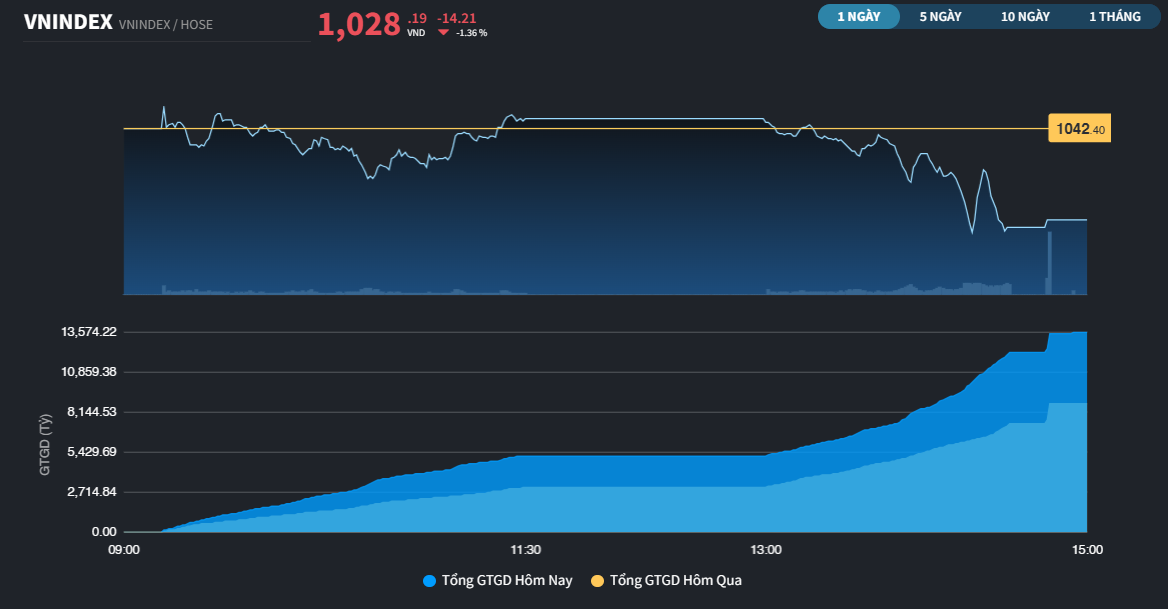Click the 09:00 time label
Image resolution: width=1168 pixels, height=609 pixels.
[x=124, y=550]
